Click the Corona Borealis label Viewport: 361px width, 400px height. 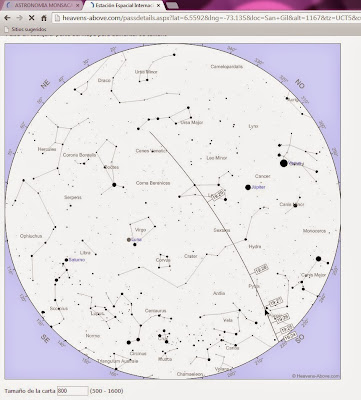coord(79,155)
